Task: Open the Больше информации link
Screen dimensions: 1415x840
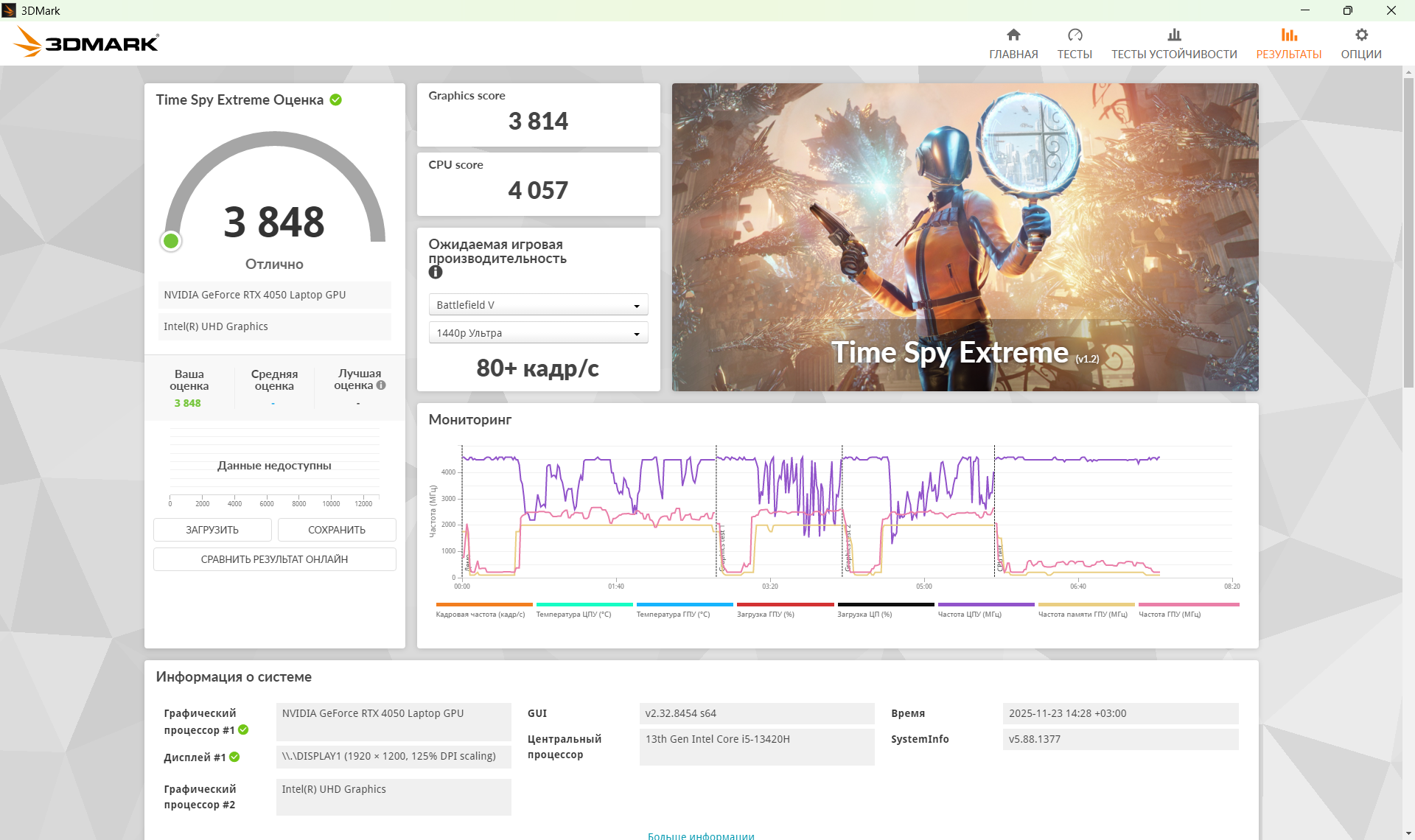Action: pos(701,835)
